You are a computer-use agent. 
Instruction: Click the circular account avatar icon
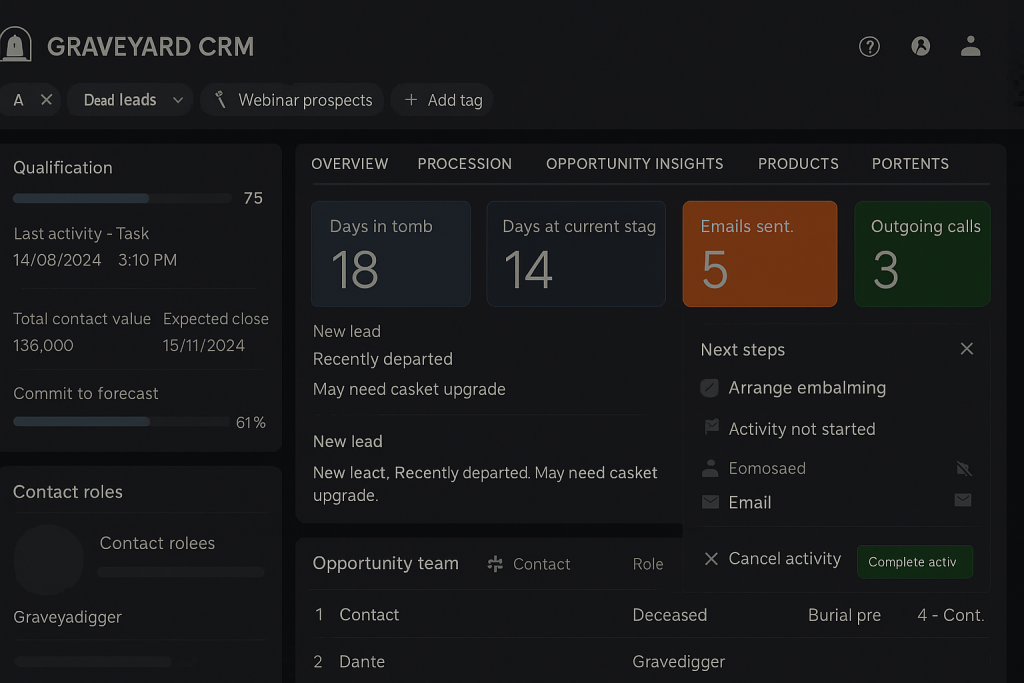tap(921, 46)
